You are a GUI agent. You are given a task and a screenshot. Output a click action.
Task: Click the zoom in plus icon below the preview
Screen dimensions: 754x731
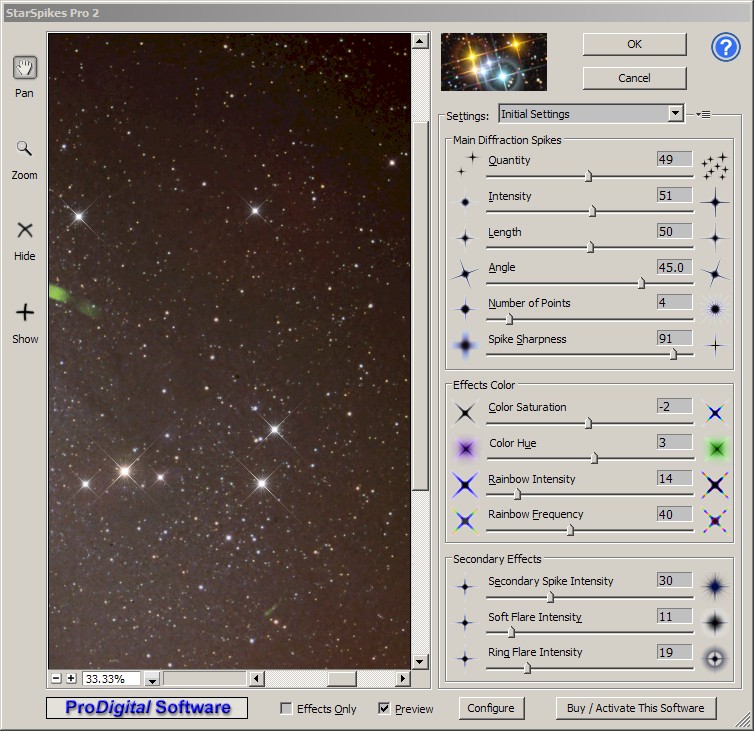[x=71, y=679]
